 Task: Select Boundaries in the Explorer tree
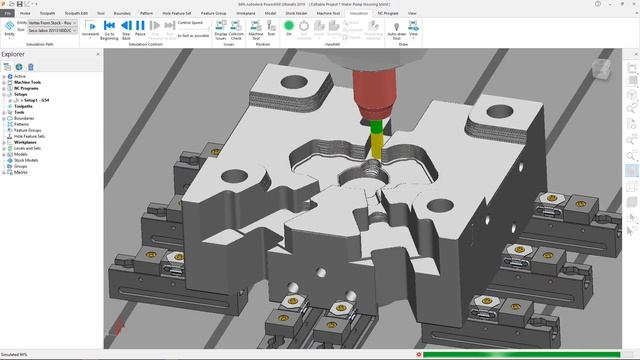[24, 118]
